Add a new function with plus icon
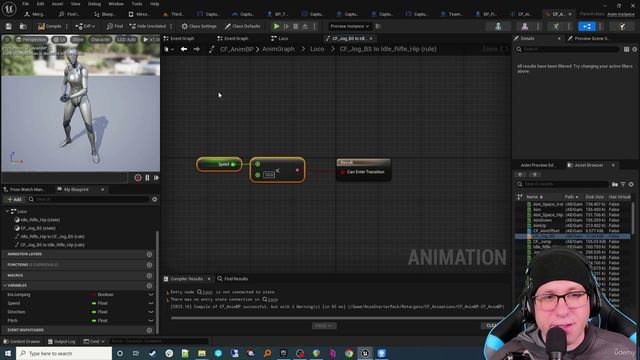Screen dimensions: 640x360 coord(149,265)
